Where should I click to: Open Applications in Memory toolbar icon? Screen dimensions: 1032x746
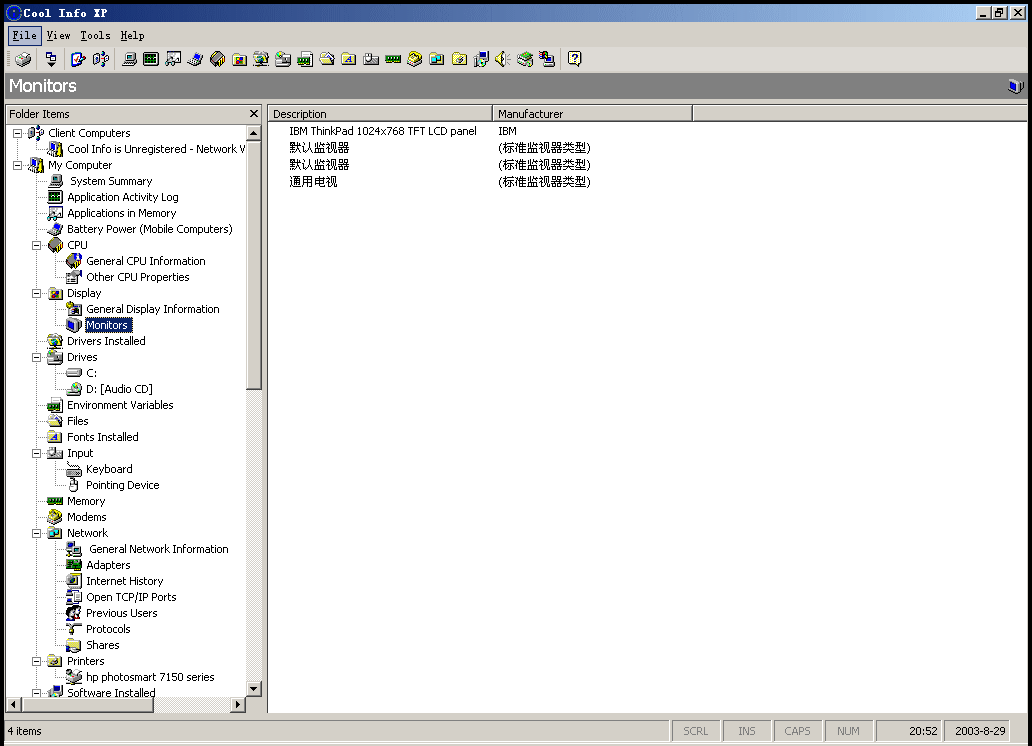click(x=173, y=59)
